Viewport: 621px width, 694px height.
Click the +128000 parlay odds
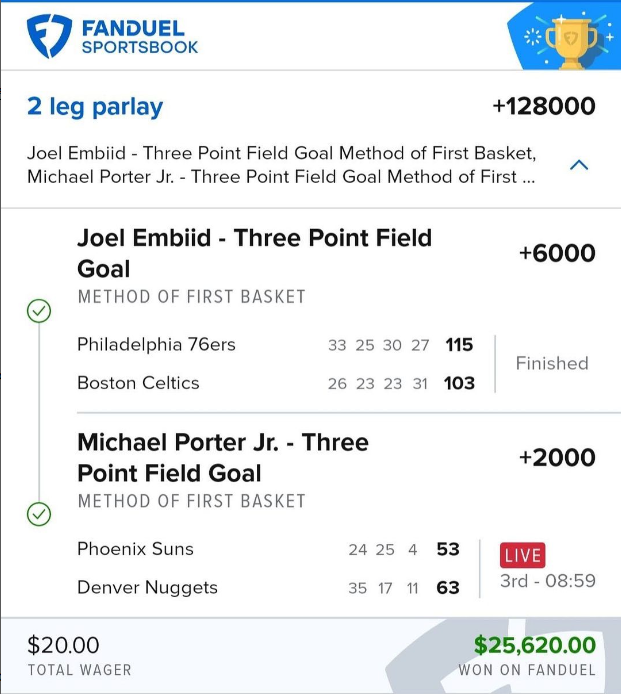[x=543, y=106]
